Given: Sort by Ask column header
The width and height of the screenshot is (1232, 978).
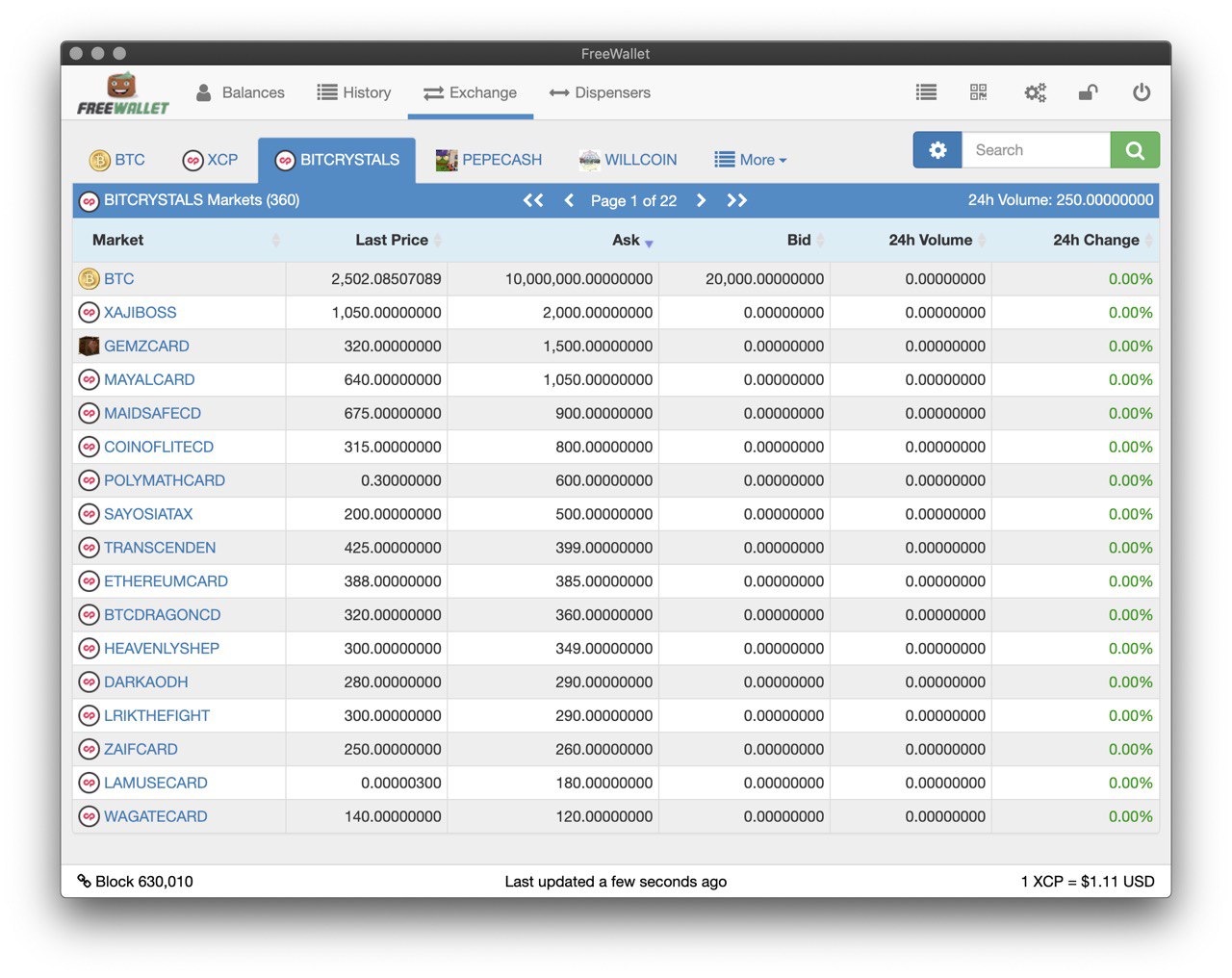Looking at the screenshot, I should [626, 241].
